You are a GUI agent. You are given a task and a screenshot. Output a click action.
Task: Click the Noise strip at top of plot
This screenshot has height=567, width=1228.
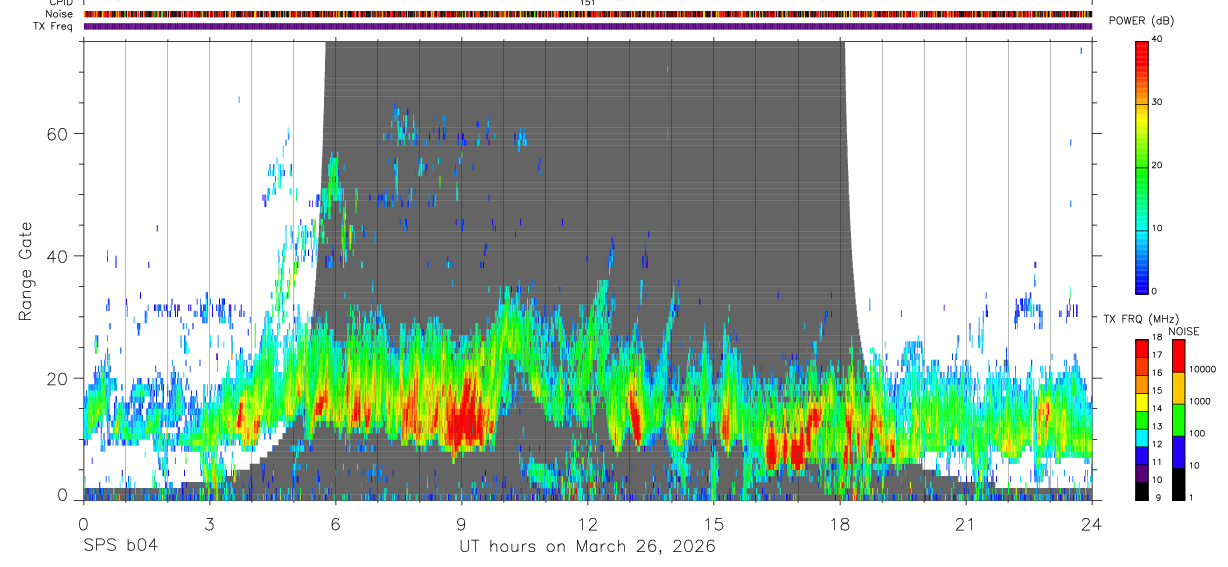tap(588, 14)
